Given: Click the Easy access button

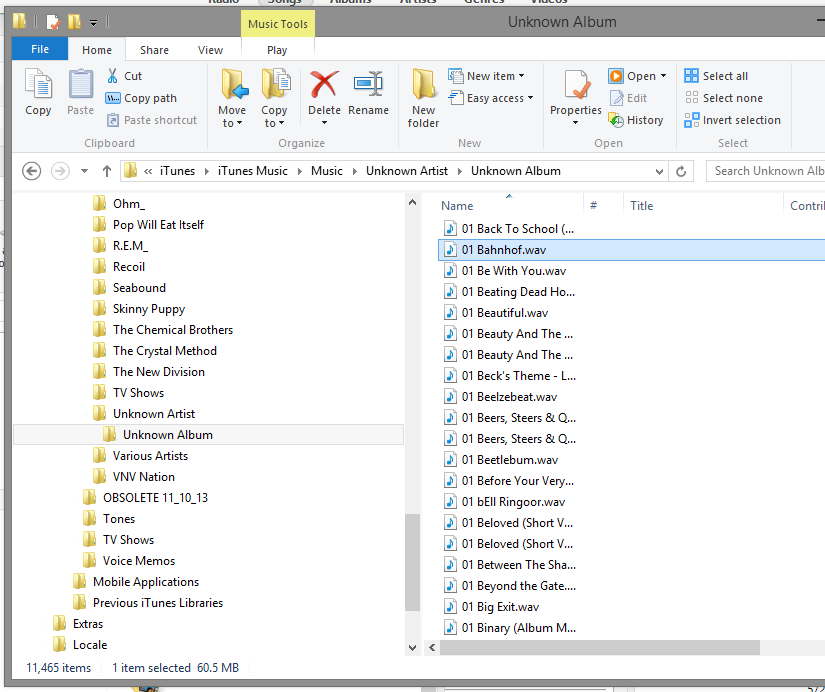Looking at the screenshot, I should point(491,98).
